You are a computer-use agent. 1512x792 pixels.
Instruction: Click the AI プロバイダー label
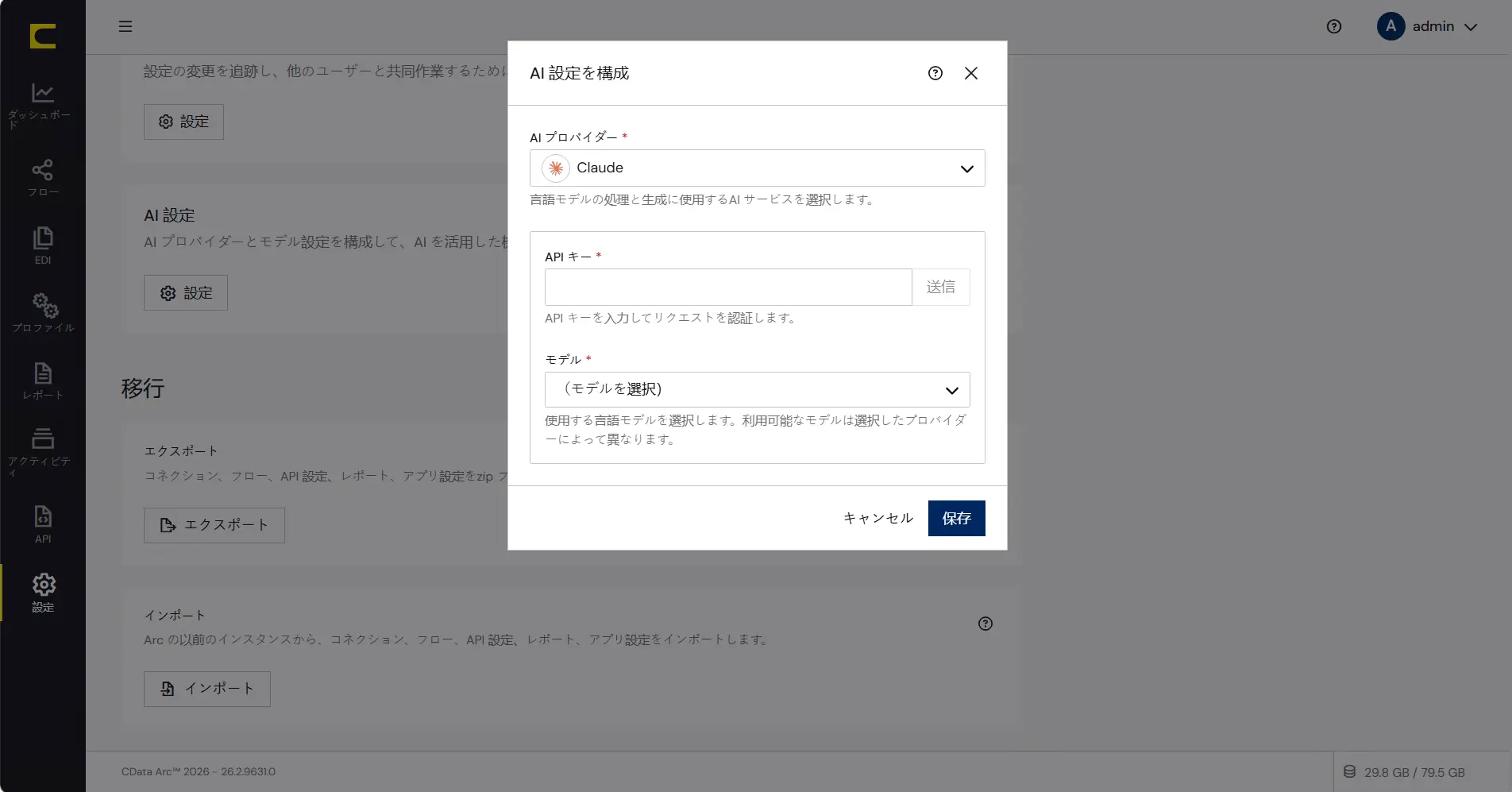click(x=573, y=137)
